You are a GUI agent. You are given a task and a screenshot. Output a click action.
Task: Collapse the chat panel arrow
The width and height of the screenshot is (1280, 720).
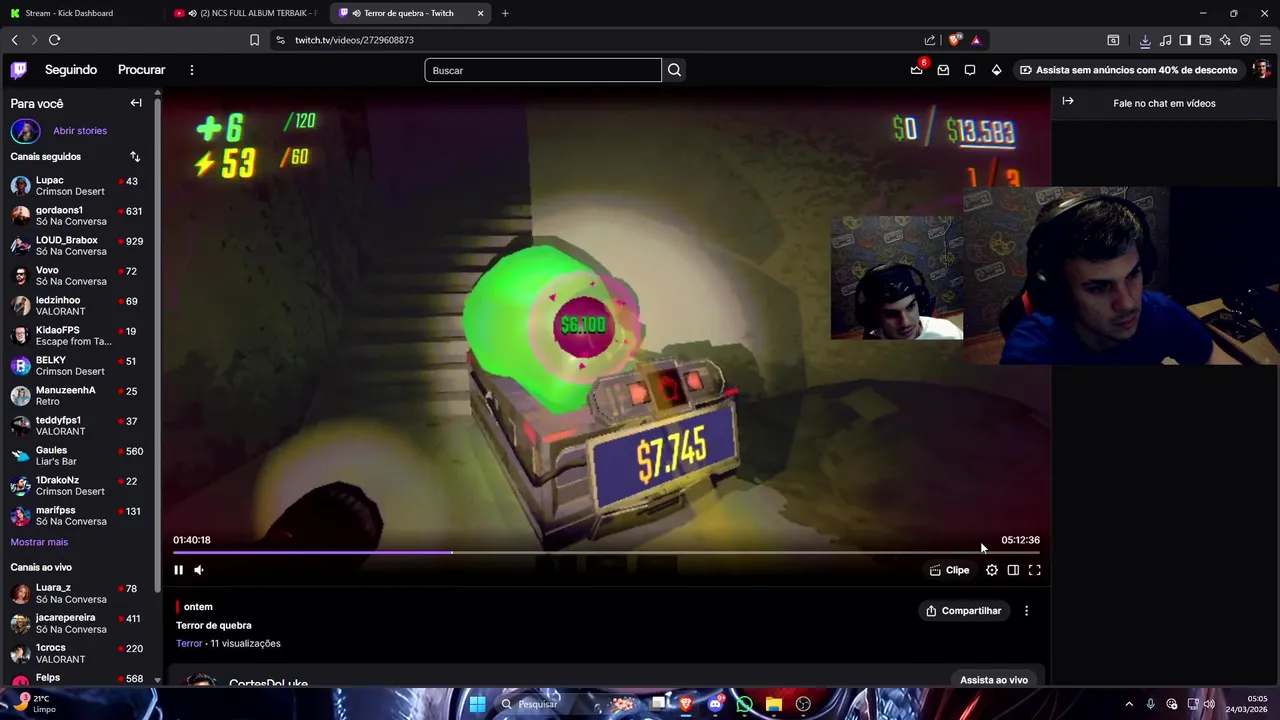point(1068,101)
